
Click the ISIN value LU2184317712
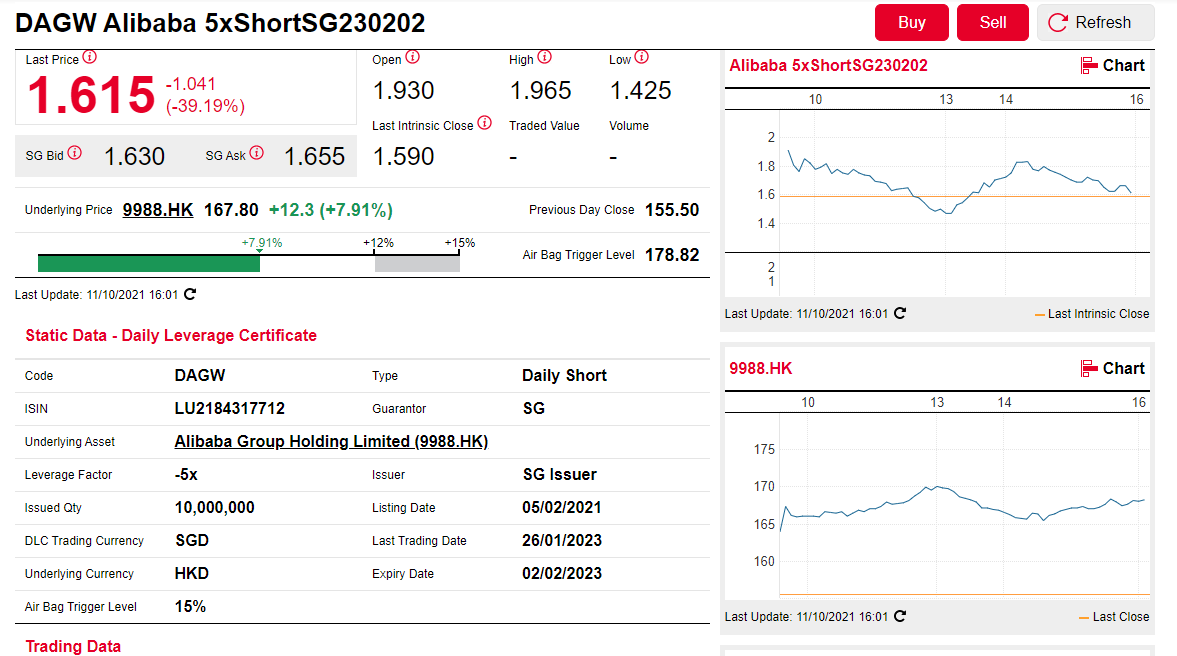230,408
